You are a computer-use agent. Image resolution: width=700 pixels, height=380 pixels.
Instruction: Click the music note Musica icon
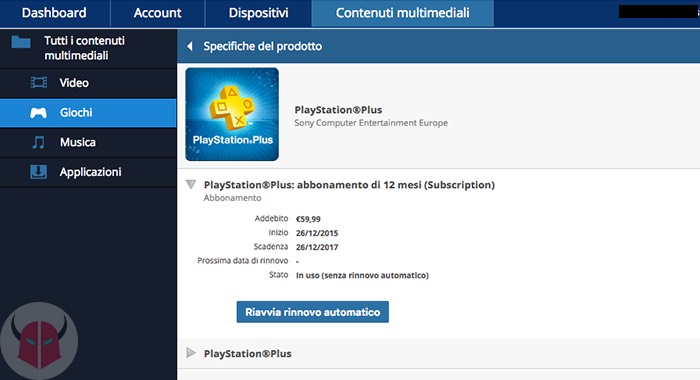coord(38,142)
